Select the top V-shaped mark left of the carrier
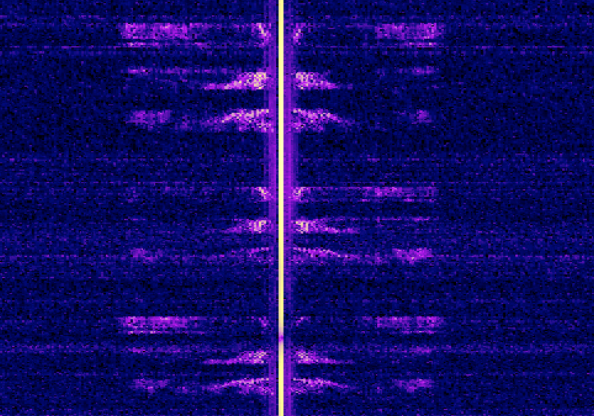The image size is (594, 416). (263, 31)
